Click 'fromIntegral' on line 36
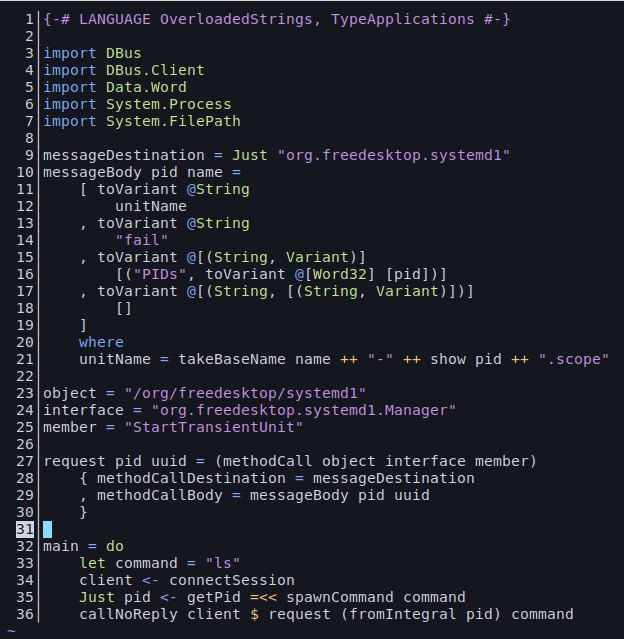This screenshot has width=624, height=639. click(402, 614)
